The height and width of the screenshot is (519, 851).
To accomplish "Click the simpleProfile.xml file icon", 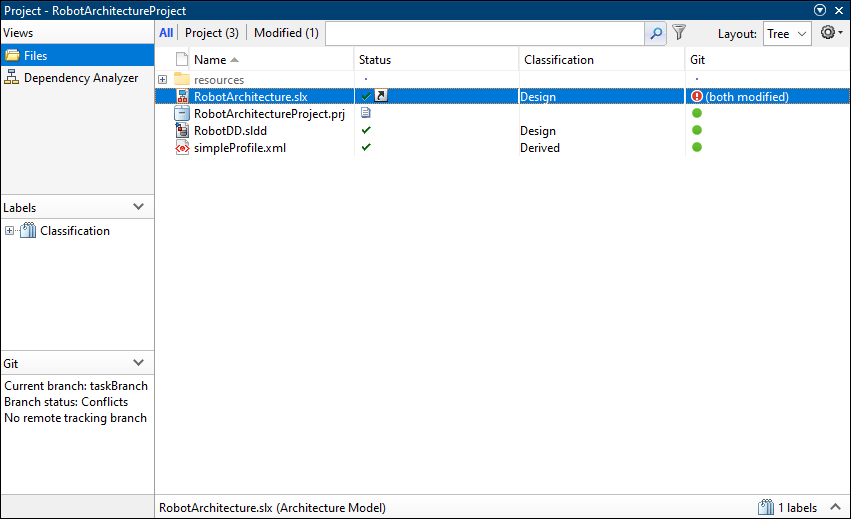I will point(182,148).
